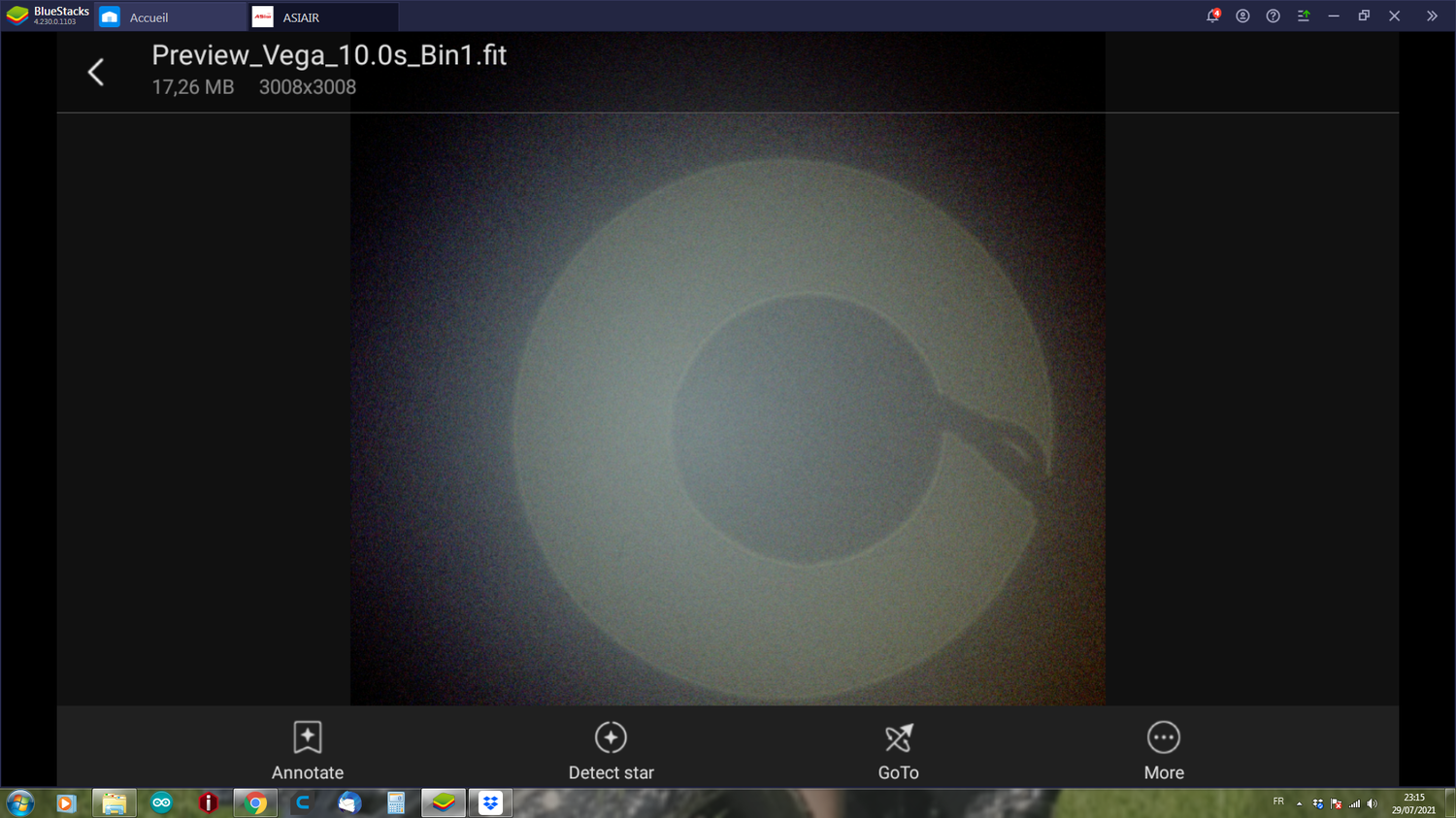
Task: Open the BlueStacks help icon
Action: click(x=1273, y=16)
